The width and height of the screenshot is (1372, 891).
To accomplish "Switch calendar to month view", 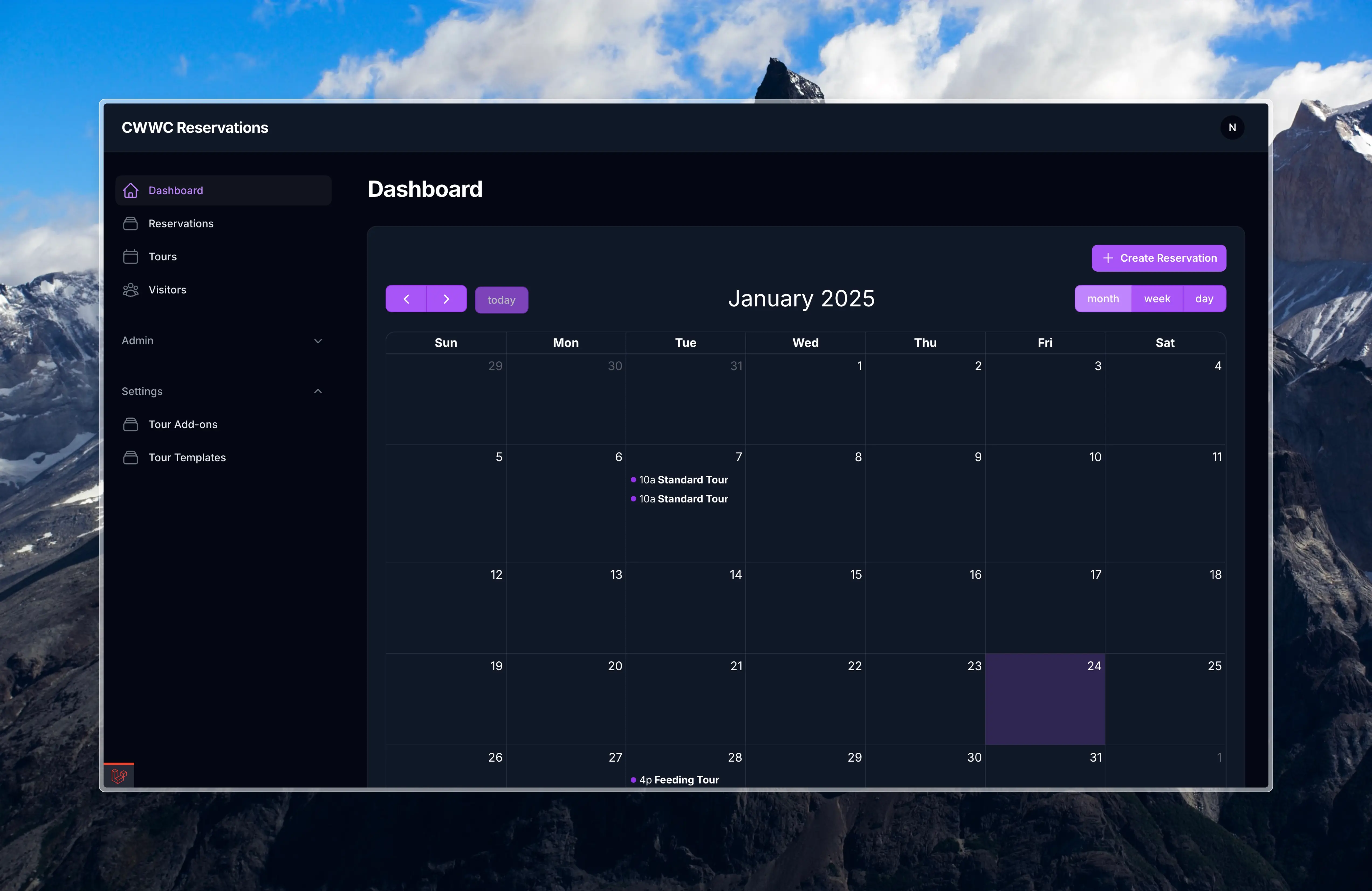I will (1103, 299).
